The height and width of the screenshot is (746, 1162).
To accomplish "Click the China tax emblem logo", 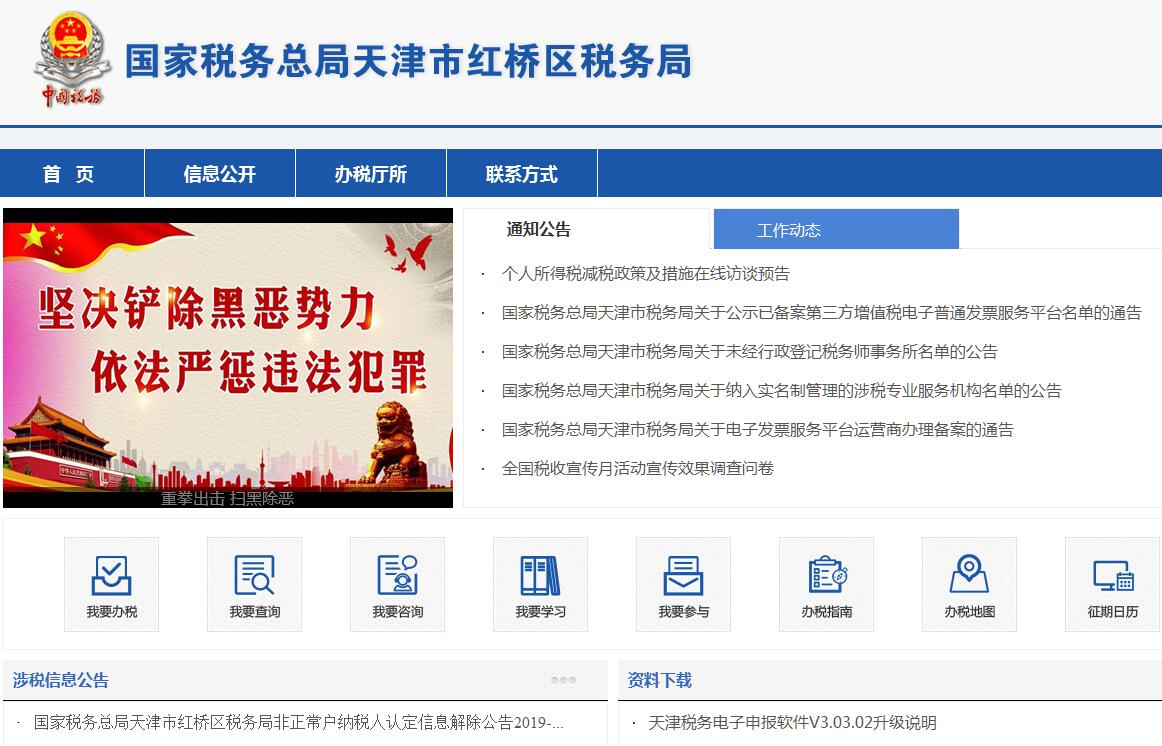I will [70, 58].
